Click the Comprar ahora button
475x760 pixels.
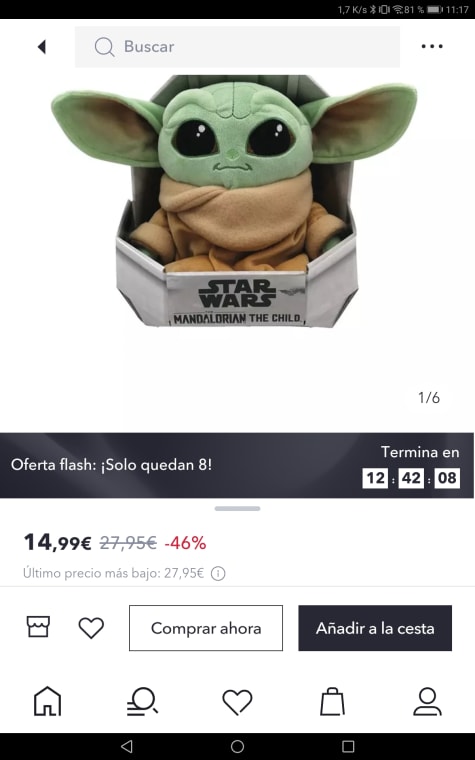[x=206, y=628]
